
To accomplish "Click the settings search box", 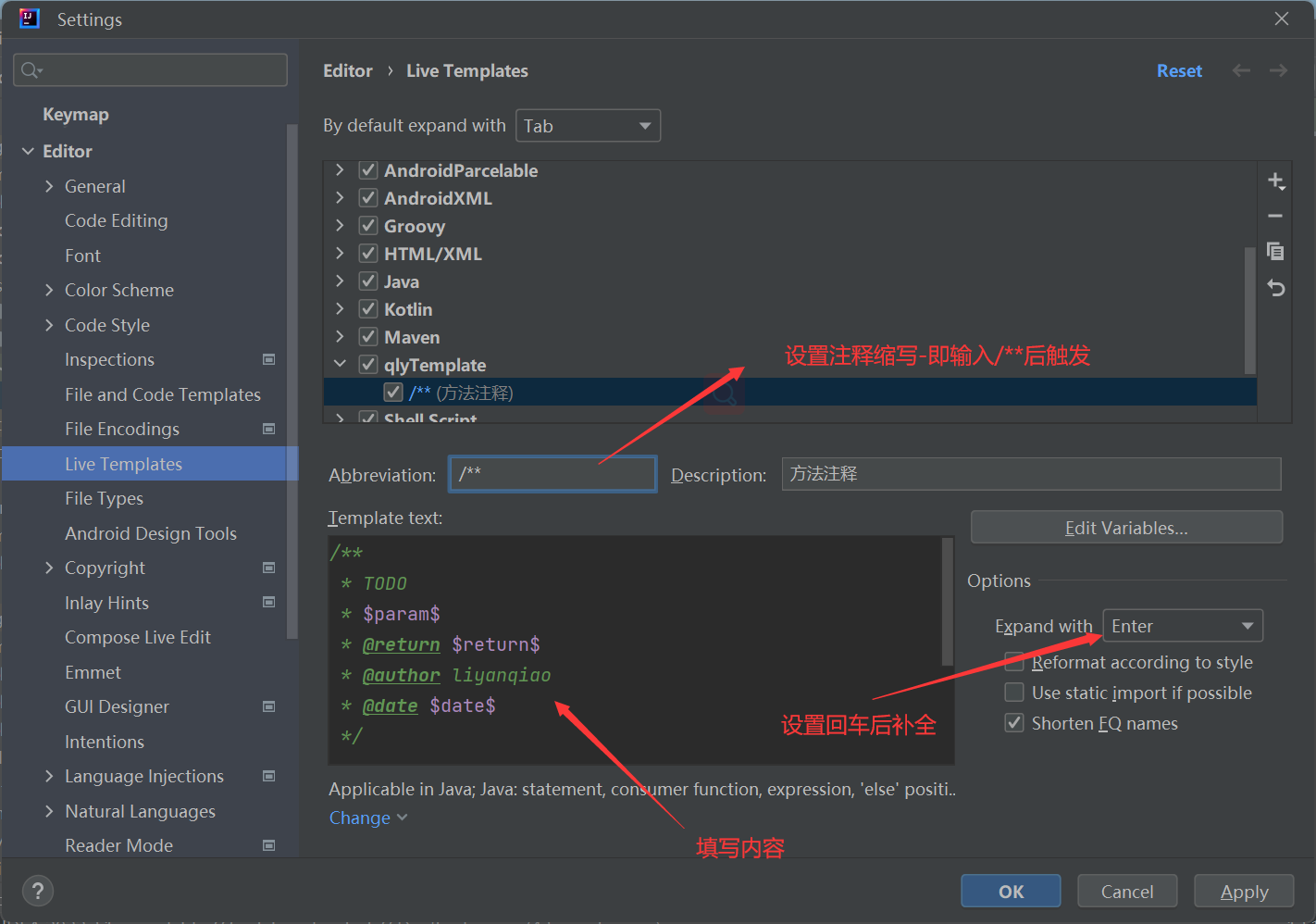I will pos(150,70).
